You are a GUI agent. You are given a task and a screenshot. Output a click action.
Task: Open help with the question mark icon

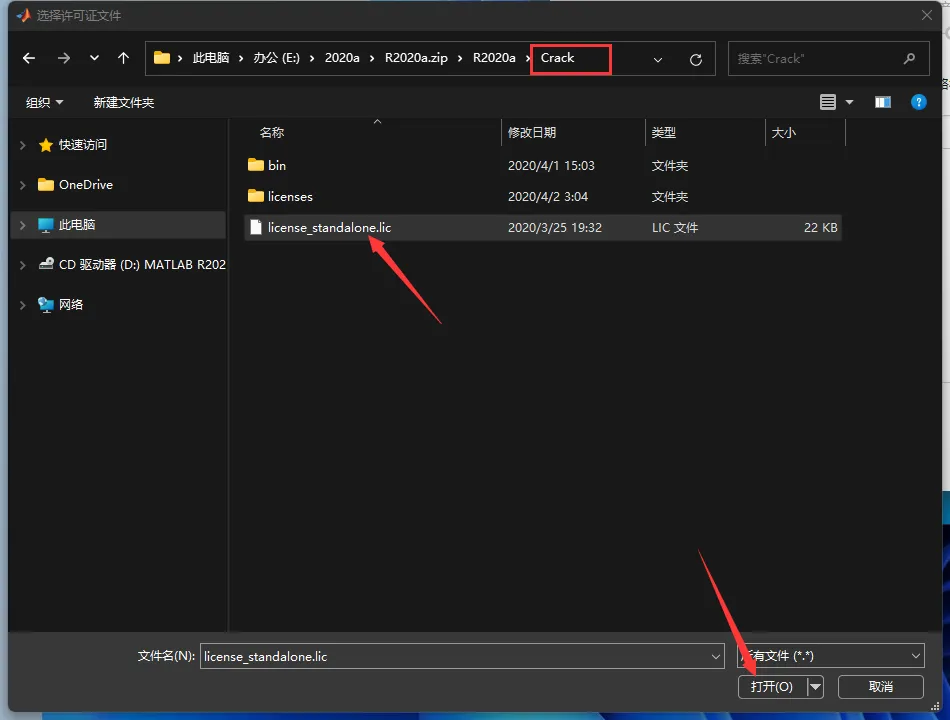(918, 102)
